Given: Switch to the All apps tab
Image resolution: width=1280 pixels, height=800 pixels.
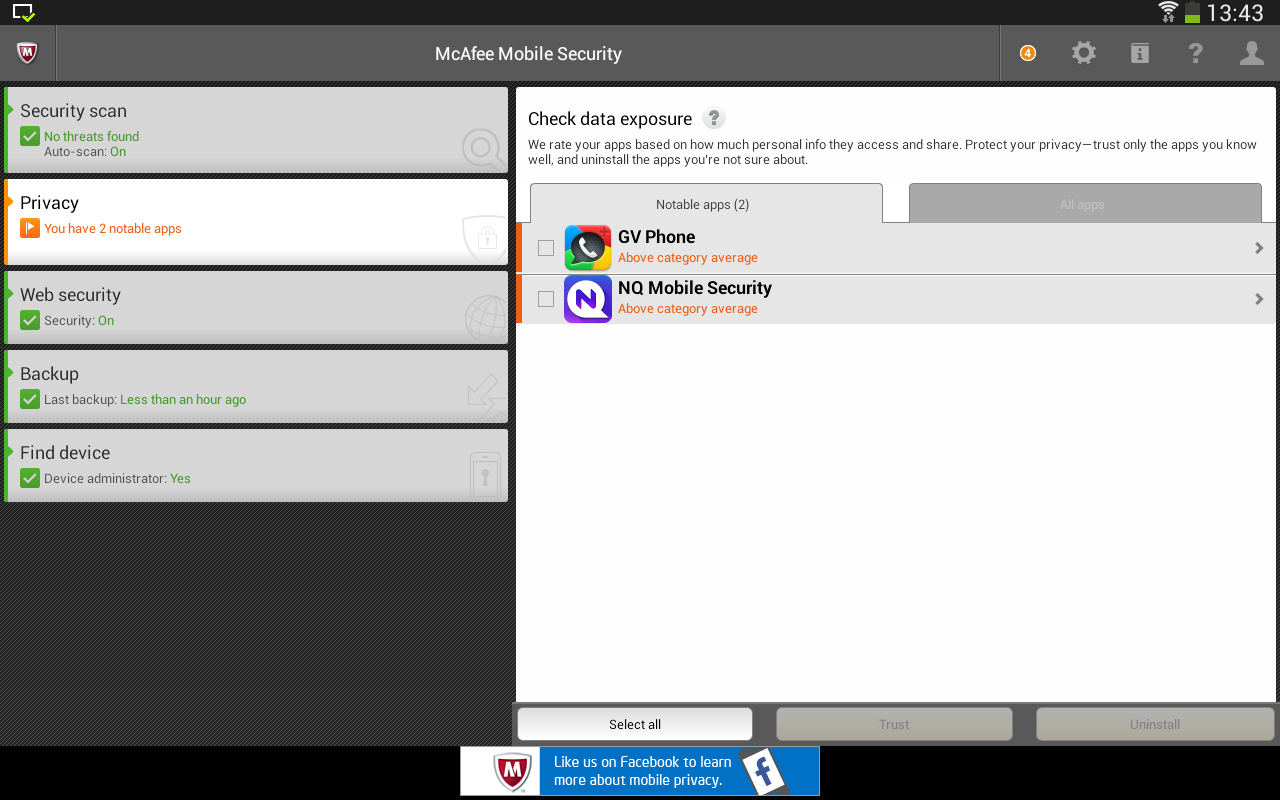Looking at the screenshot, I should pyautogui.click(x=1085, y=204).
